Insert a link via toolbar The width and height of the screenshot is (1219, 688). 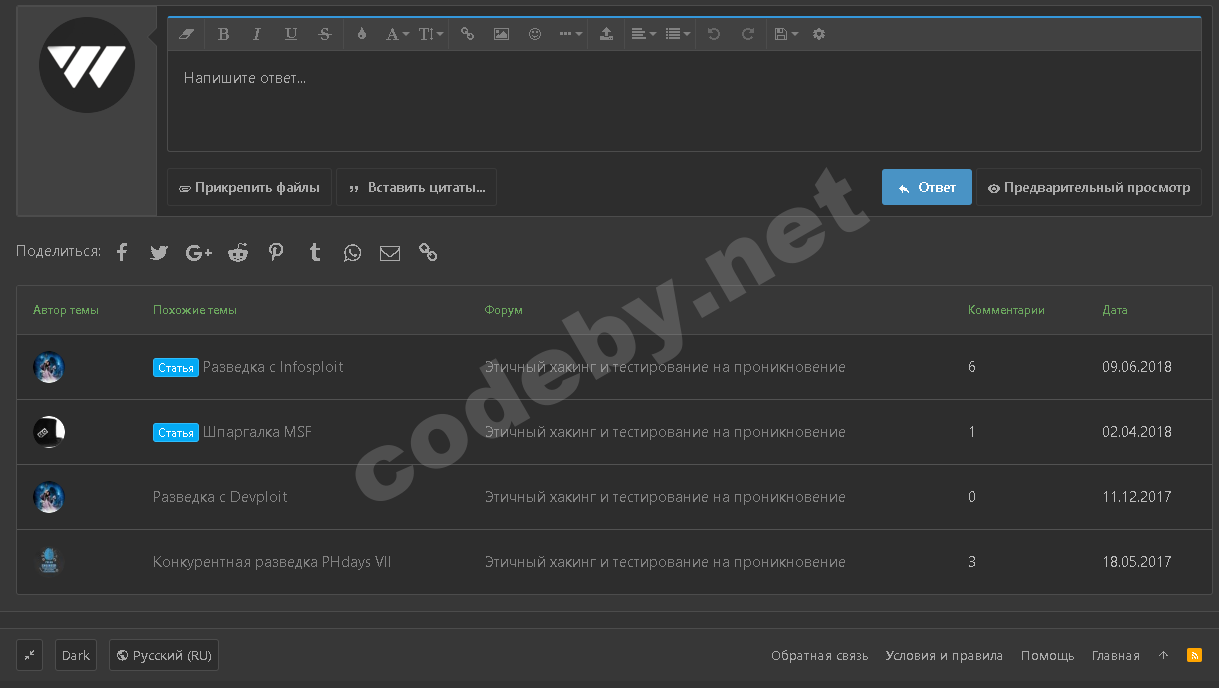pos(467,34)
